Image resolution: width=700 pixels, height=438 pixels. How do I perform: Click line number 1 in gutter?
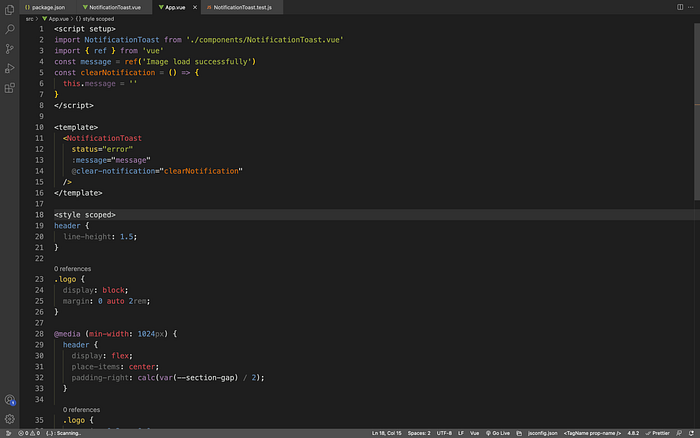(x=42, y=29)
